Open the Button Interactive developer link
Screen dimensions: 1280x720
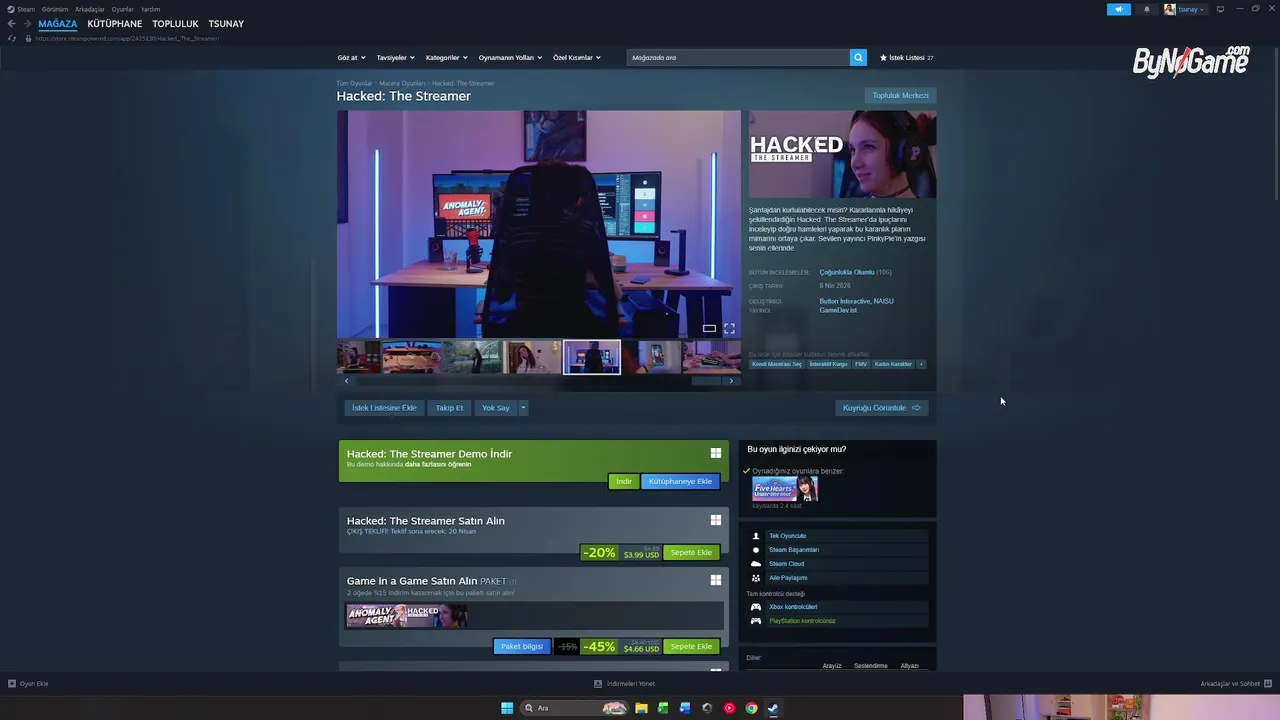(844, 301)
